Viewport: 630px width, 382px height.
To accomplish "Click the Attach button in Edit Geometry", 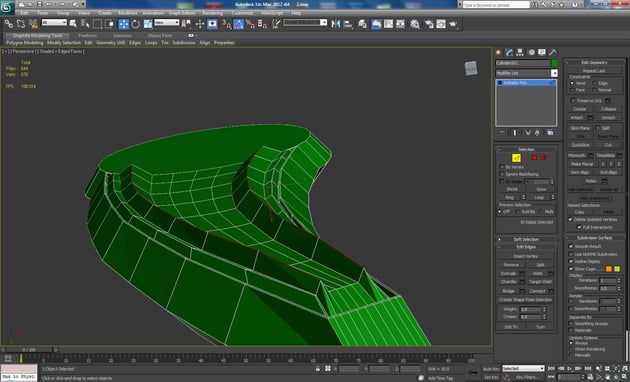I will tap(577, 117).
